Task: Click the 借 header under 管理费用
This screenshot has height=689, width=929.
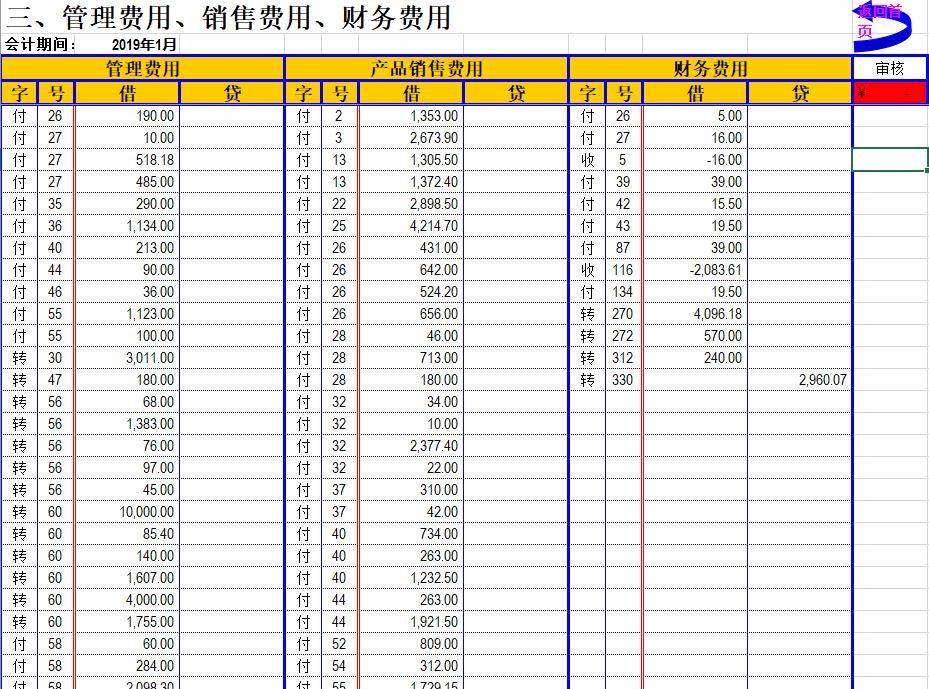Action: tap(127, 94)
